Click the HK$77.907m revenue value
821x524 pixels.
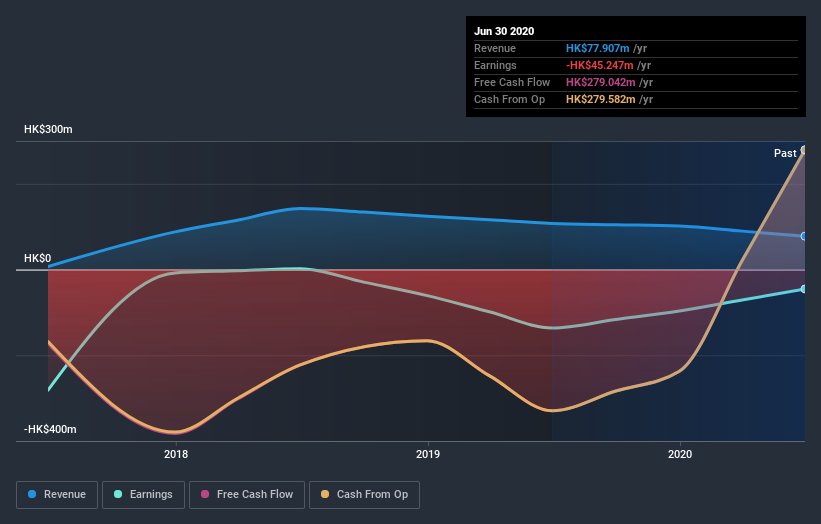[597, 48]
